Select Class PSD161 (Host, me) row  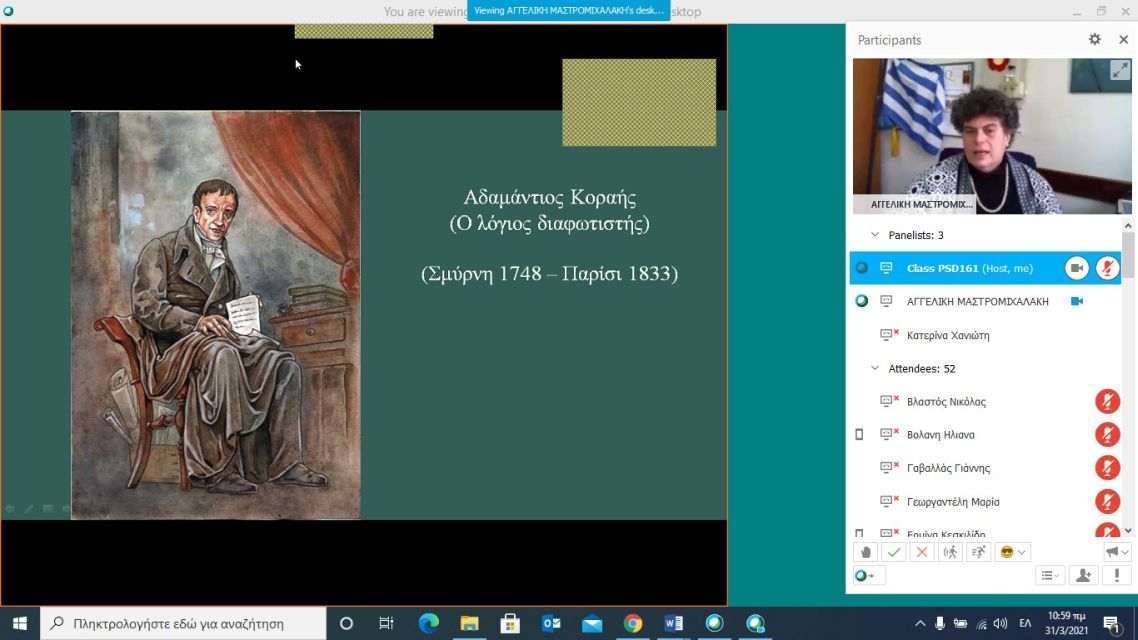click(x=985, y=268)
